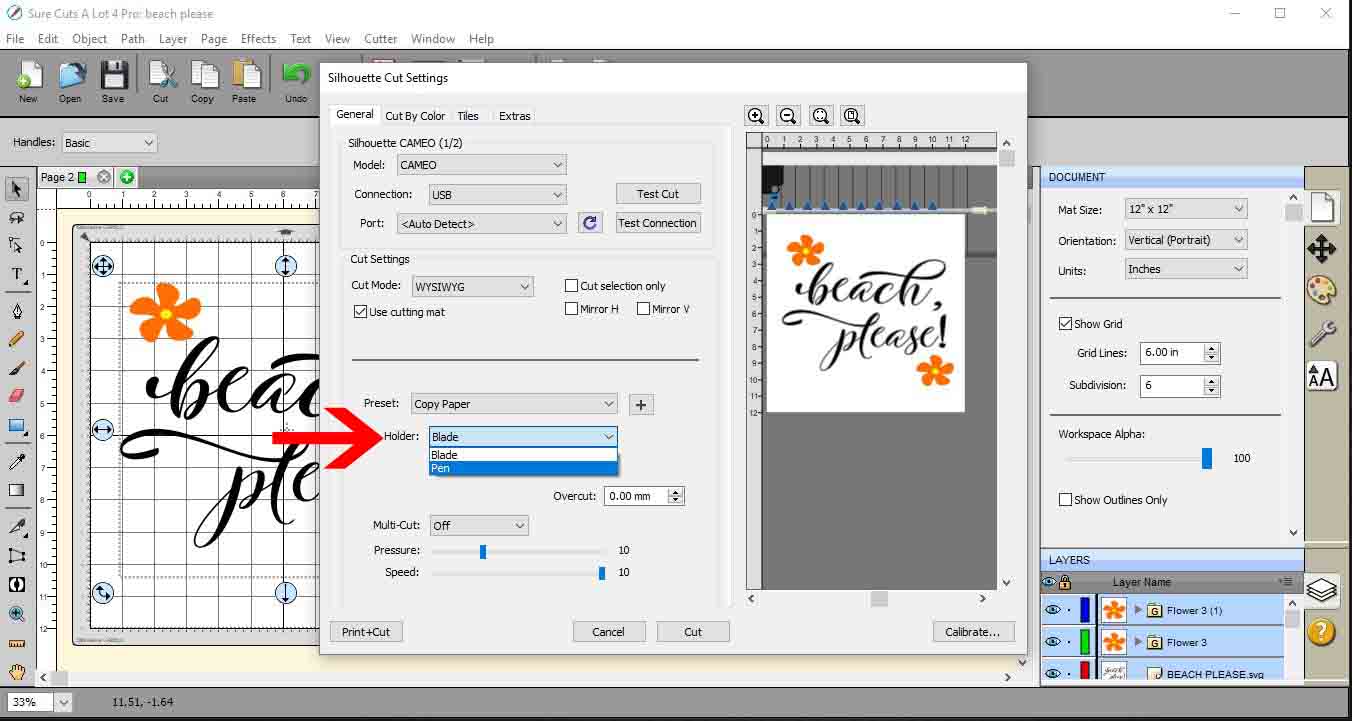The height and width of the screenshot is (721, 1352).
Task: Open the Mat Size dropdown
Action: (1185, 209)
